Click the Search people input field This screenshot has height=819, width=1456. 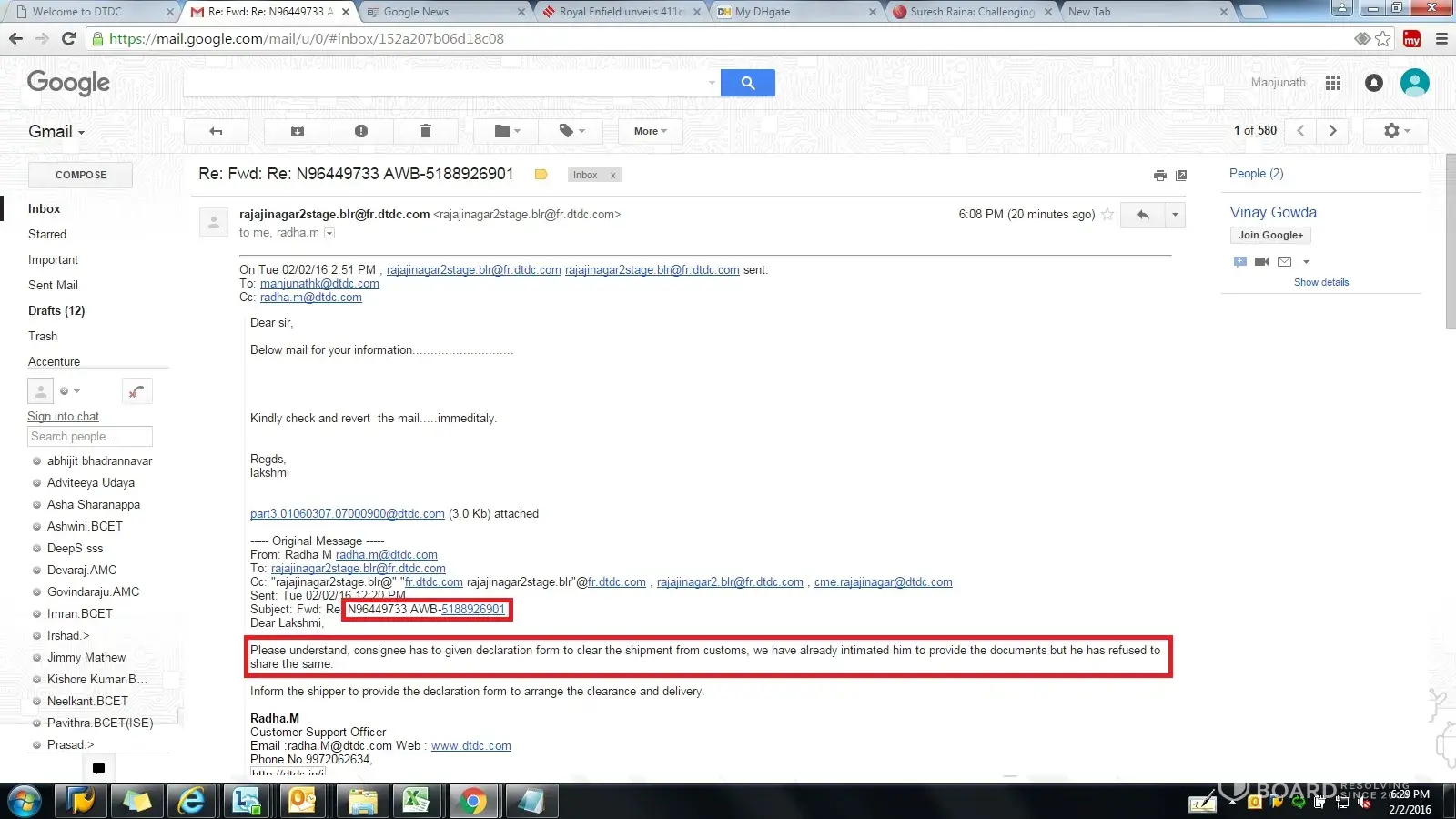click(x=89, y=437)
